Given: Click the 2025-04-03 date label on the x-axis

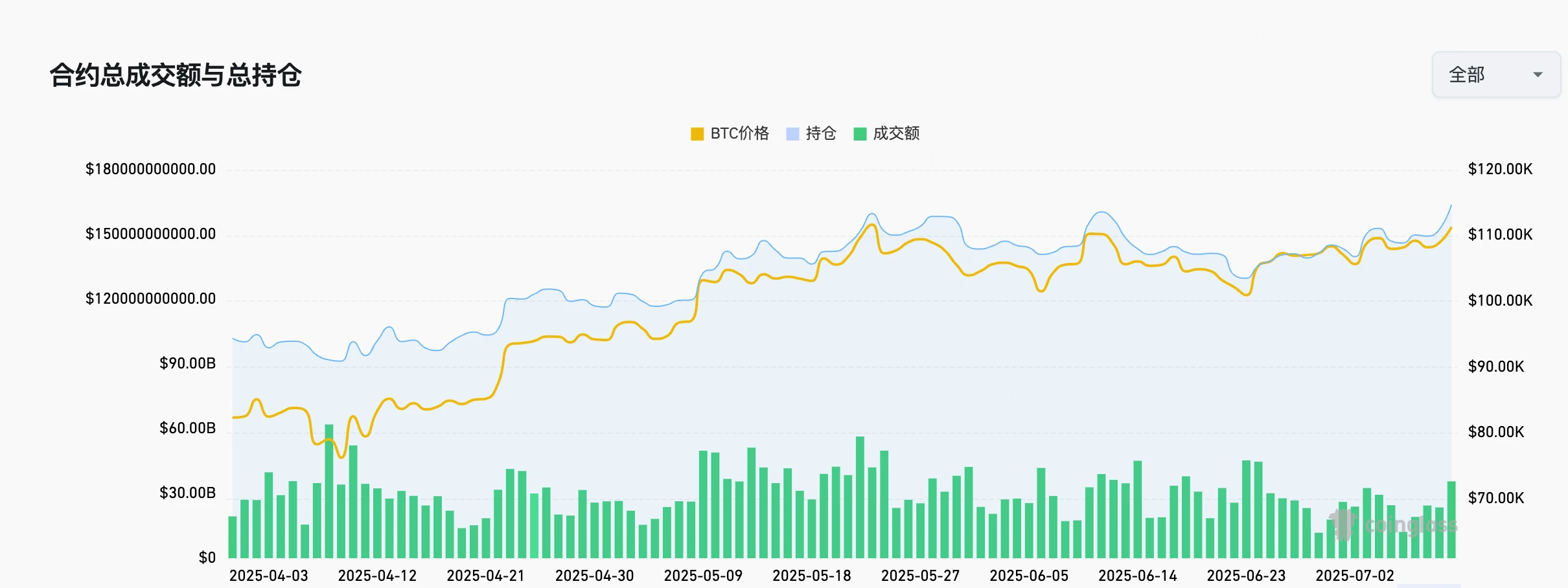Looking at the screenshot, I should [x=269, y=576].
